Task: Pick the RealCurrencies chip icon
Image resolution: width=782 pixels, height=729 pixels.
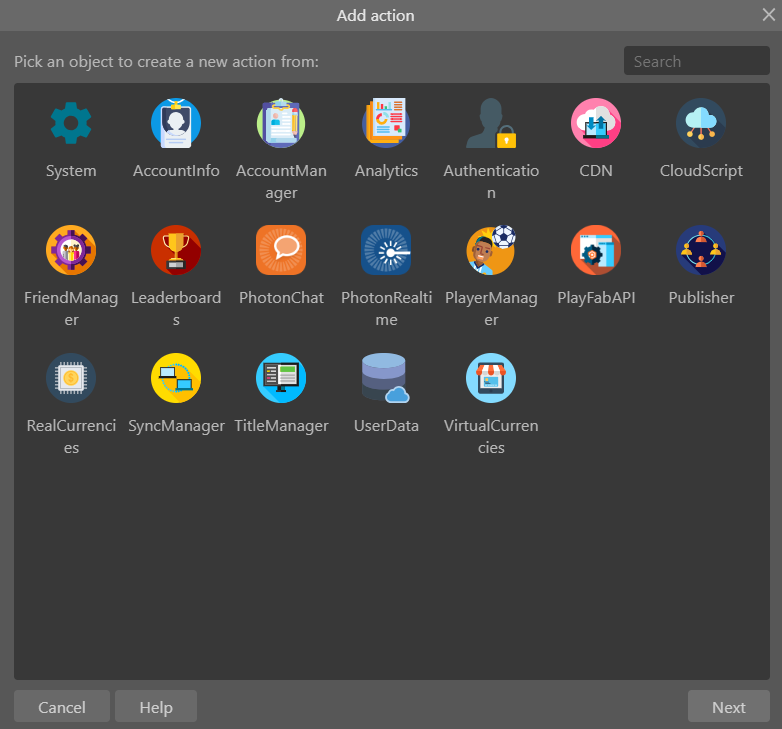Action: pyautogui.click(x=71, y=378)
